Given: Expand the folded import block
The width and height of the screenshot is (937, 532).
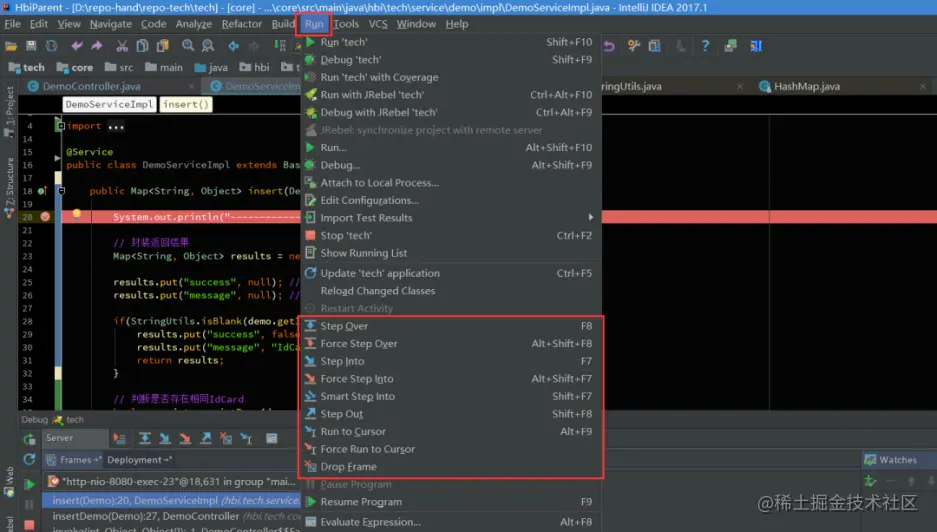Looking at the screenshot, I should pos(60,126).
